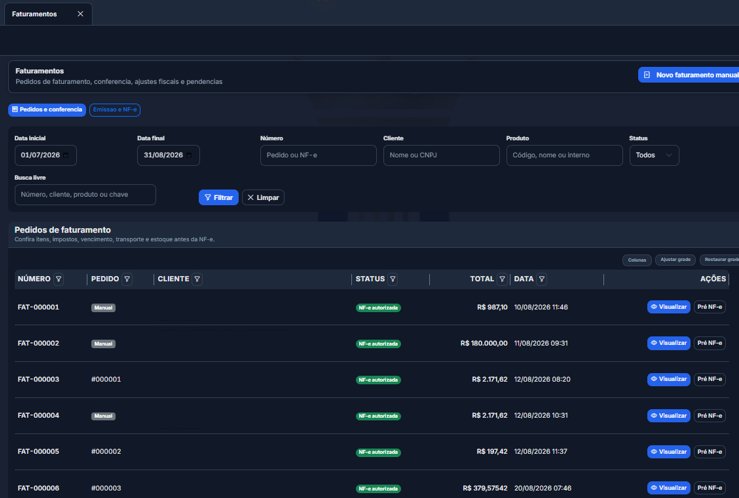Visualizar invoice FAT-000002
The width and height of the screenshot is (739, 498).
tap(668, 343)
